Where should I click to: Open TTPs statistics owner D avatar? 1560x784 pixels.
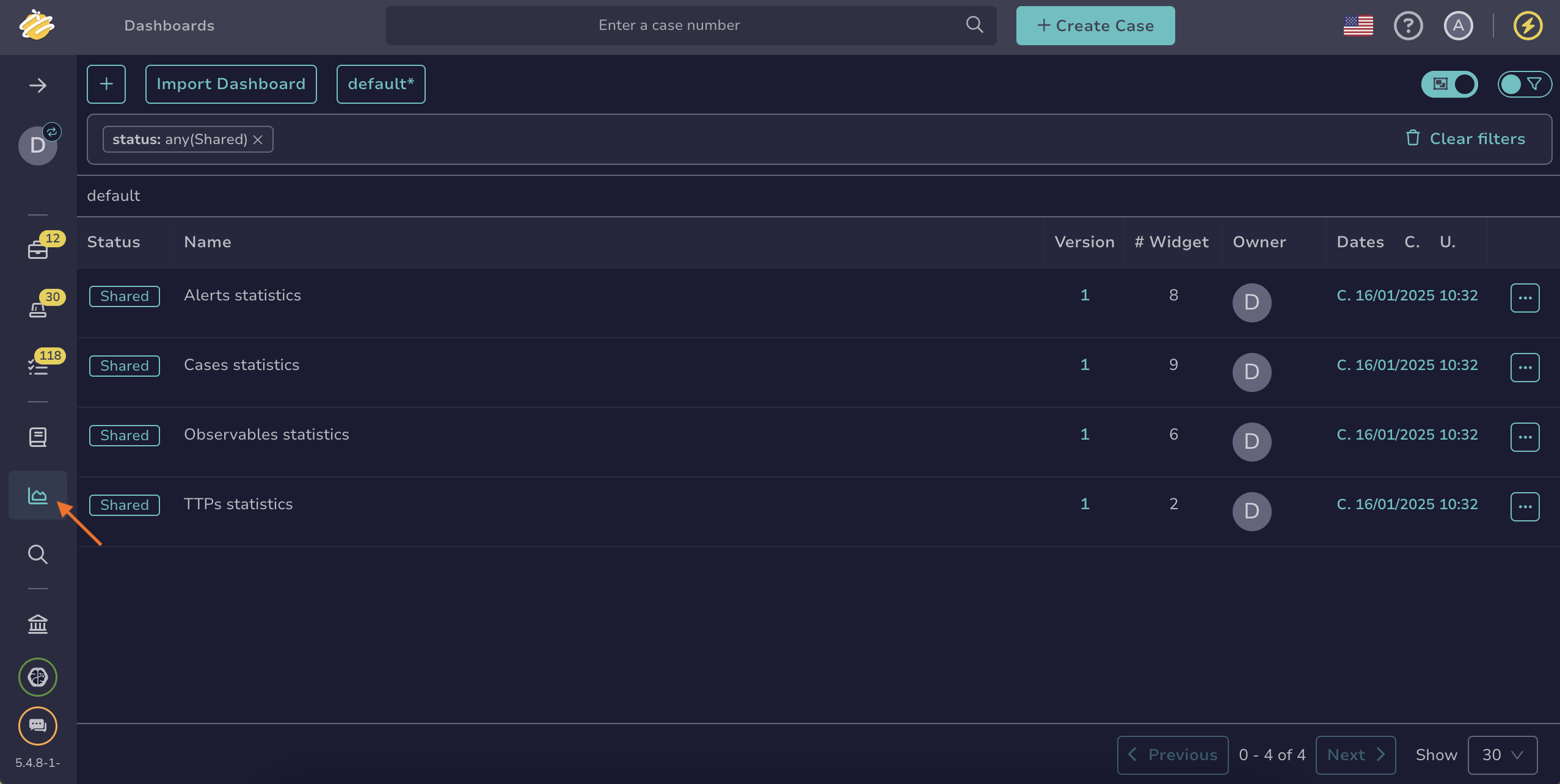pos(1252,511)
